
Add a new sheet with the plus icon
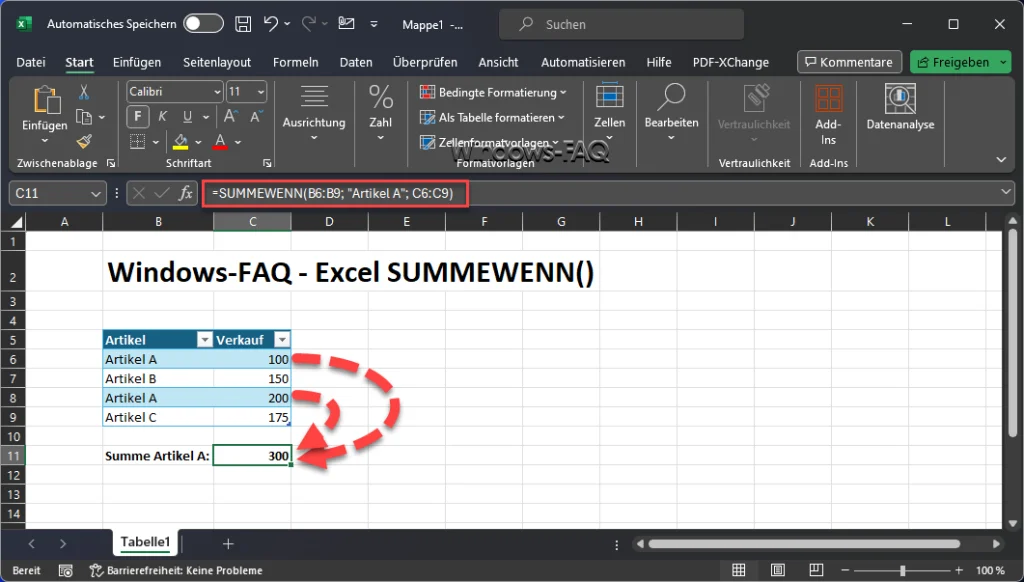pos(228,543)
